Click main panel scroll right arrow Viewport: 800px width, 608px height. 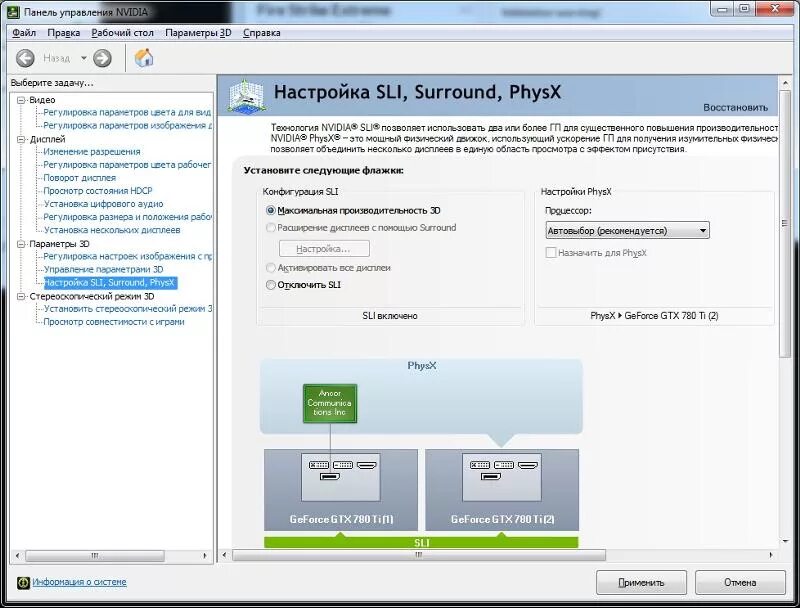(770, 555)
